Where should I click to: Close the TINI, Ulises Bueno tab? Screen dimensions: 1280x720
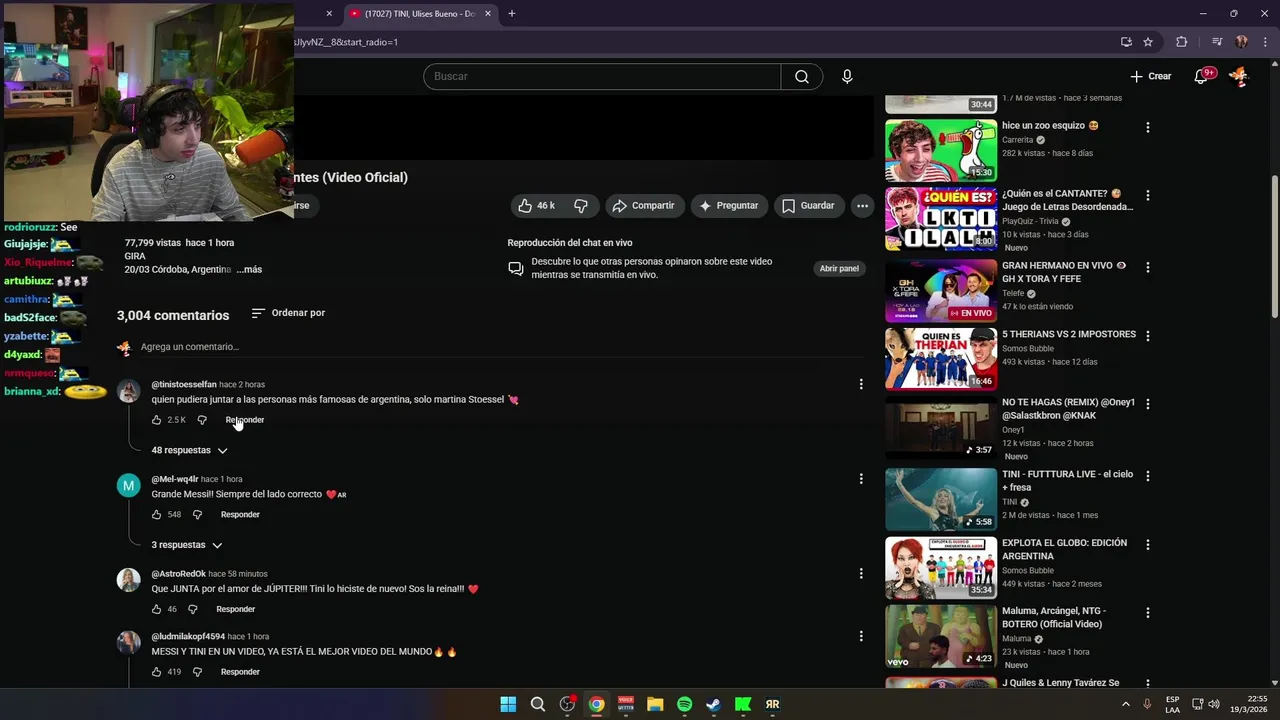pyautogui.click(x=487, y=14)
